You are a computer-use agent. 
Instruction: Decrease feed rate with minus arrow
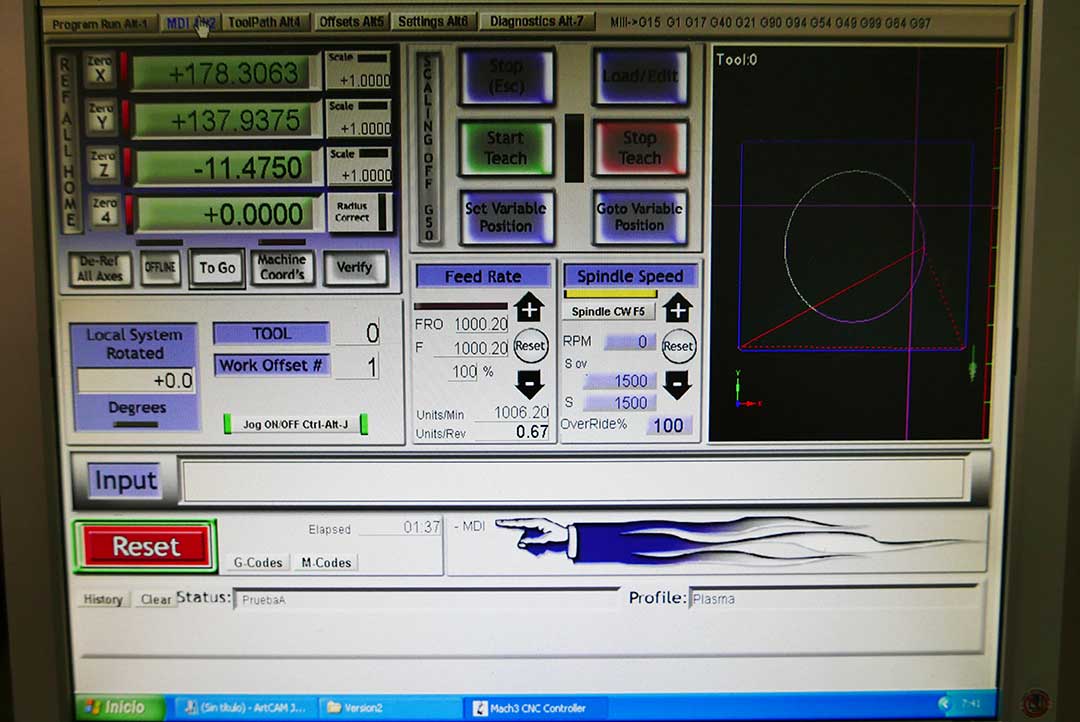pos(529,383)
